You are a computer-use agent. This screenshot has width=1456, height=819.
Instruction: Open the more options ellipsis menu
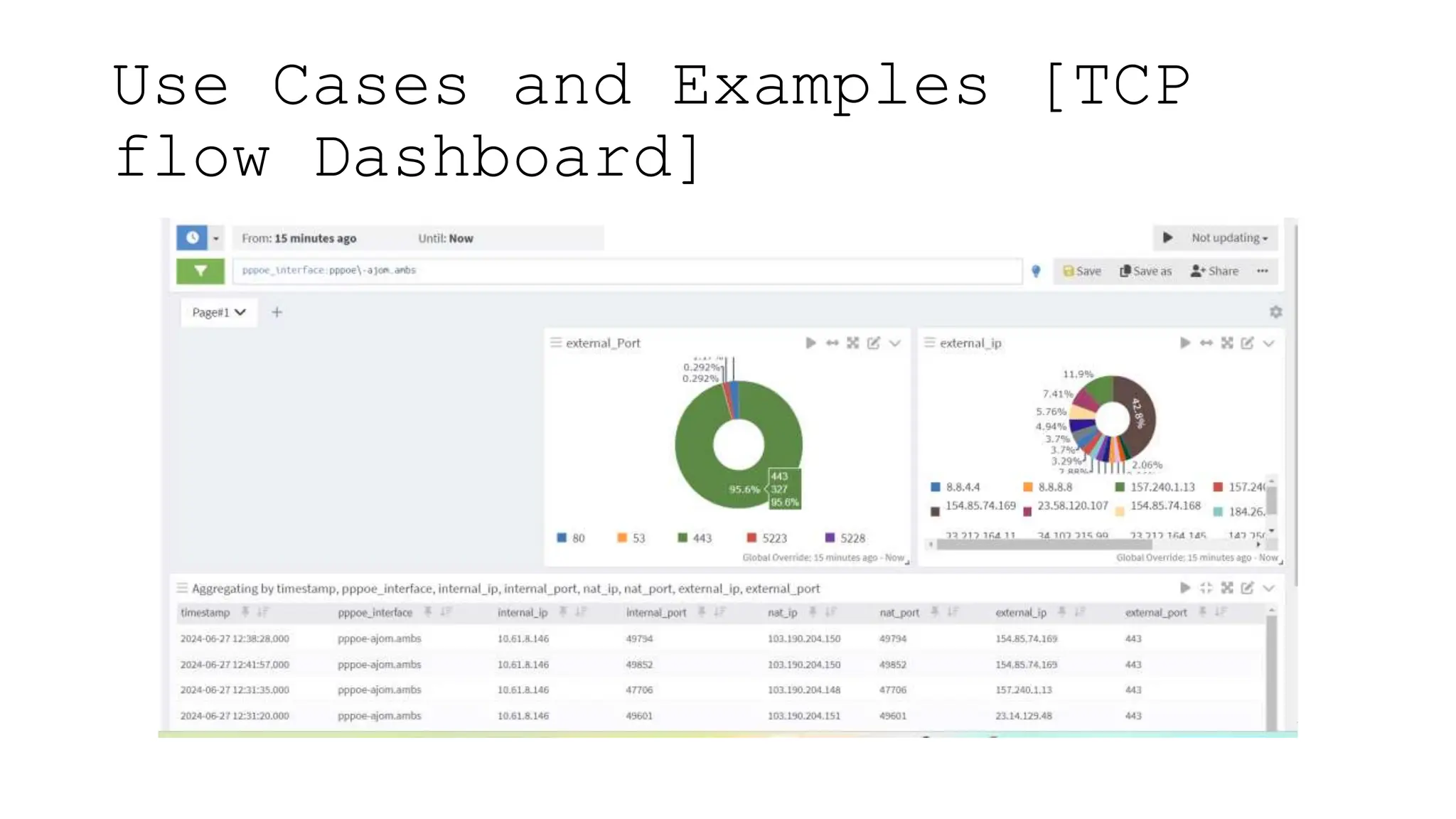pos(1263,271)
